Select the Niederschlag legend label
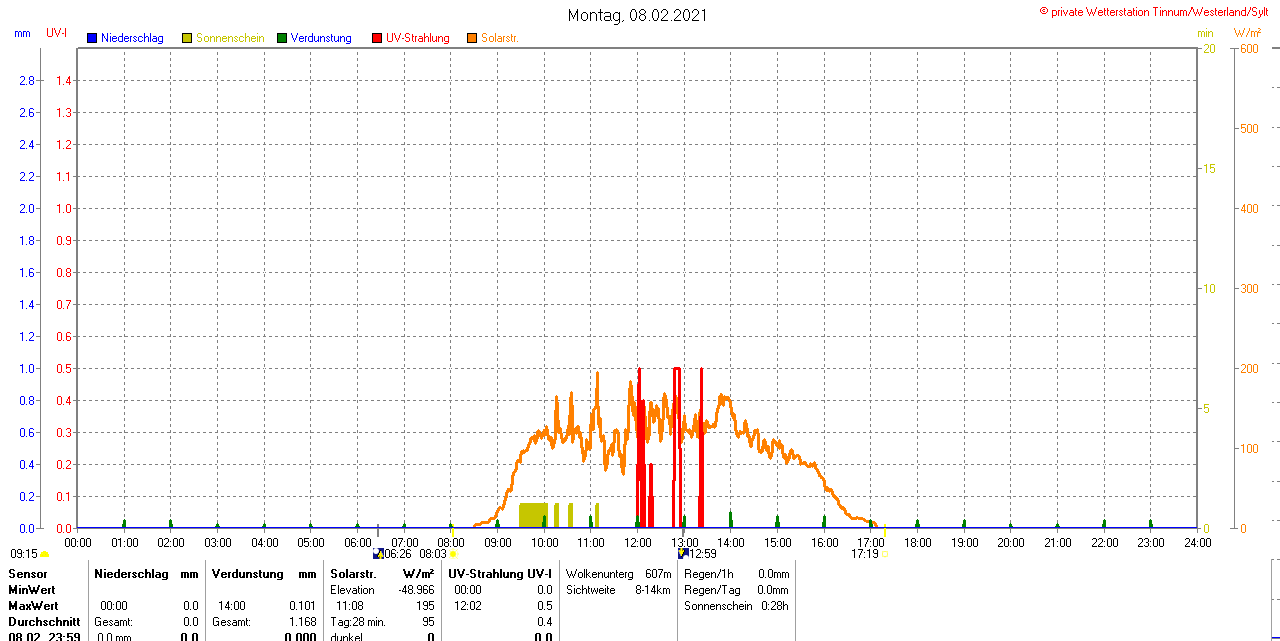Screen dimensions: 1280x641 (x=132, y=38)
